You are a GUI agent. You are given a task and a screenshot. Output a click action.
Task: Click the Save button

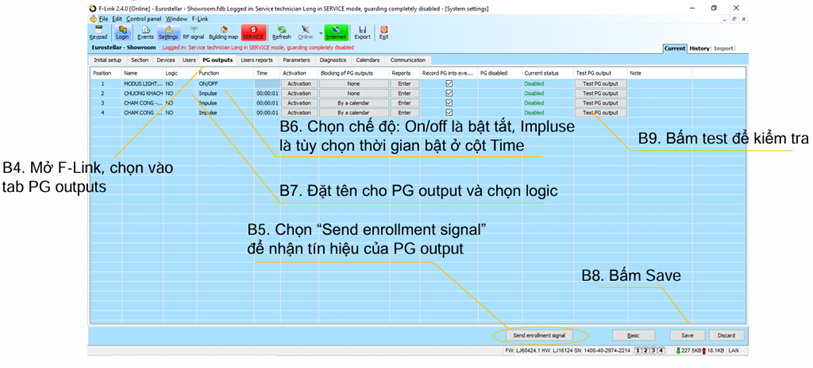click(687, 335)
